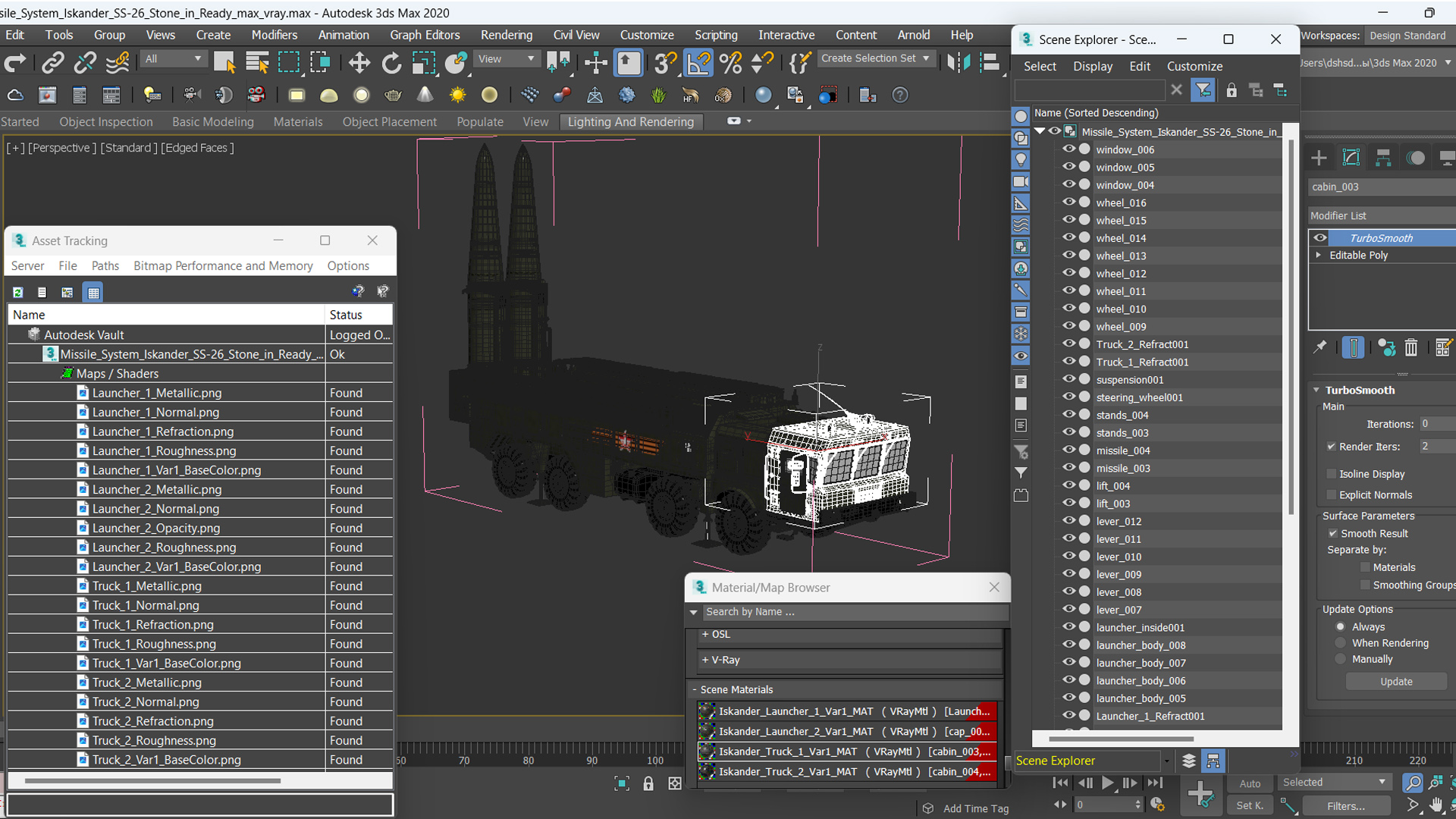Uncheck the Smooth Result checkbox
The height and width of the screenshot is (819, 1456).
point(1332,534)
